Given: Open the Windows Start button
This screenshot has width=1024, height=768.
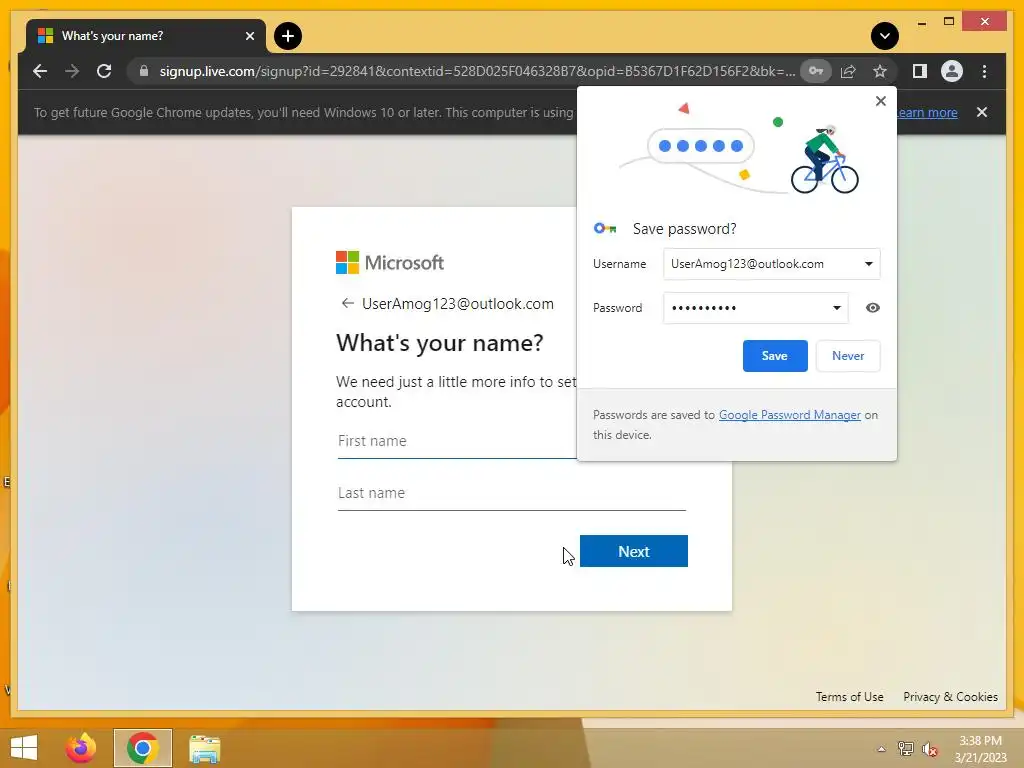Looking at the screenshot, I should click(24, 748).
